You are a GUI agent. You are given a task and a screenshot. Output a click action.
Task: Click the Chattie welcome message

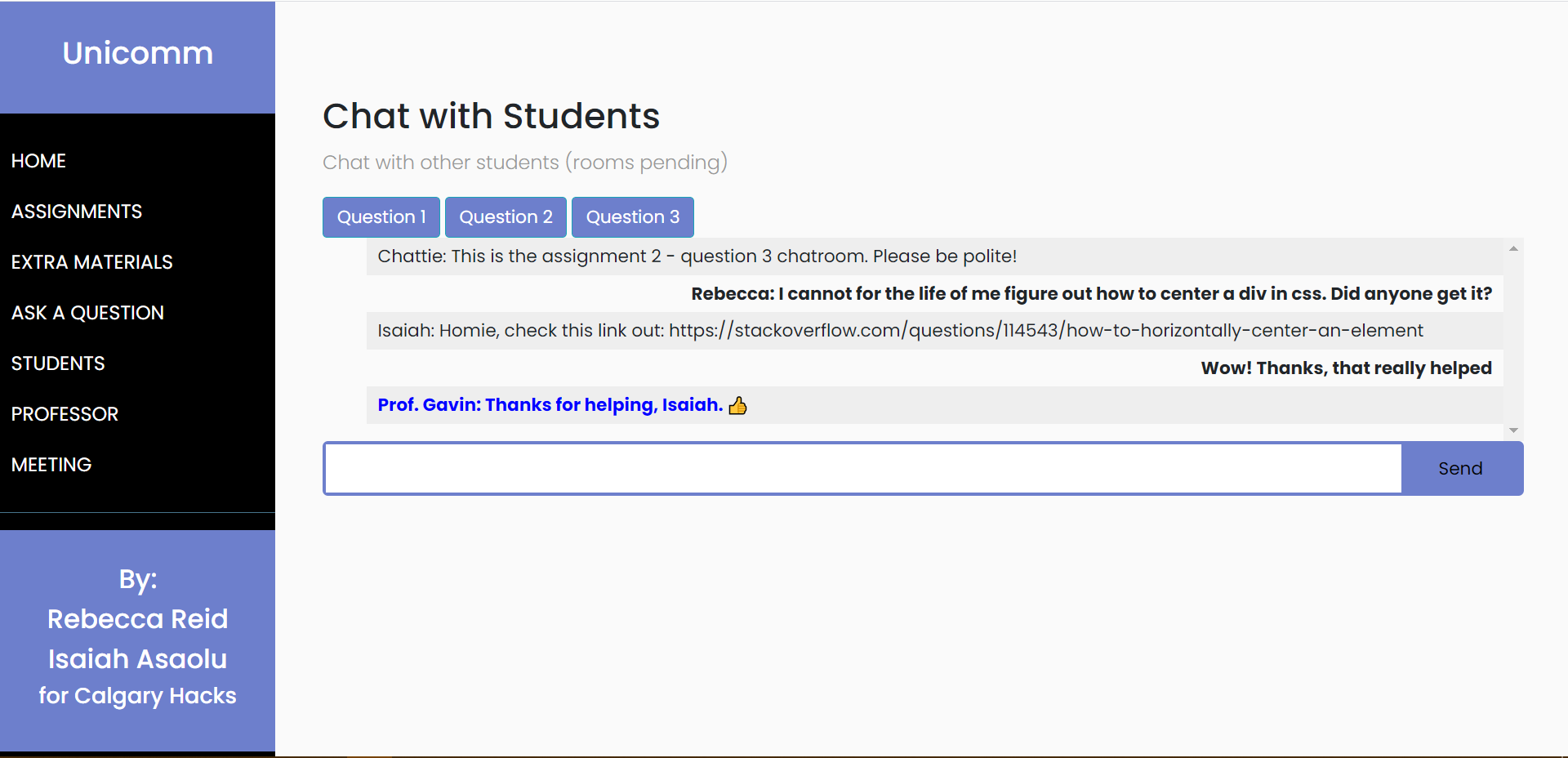click(697, 256)
